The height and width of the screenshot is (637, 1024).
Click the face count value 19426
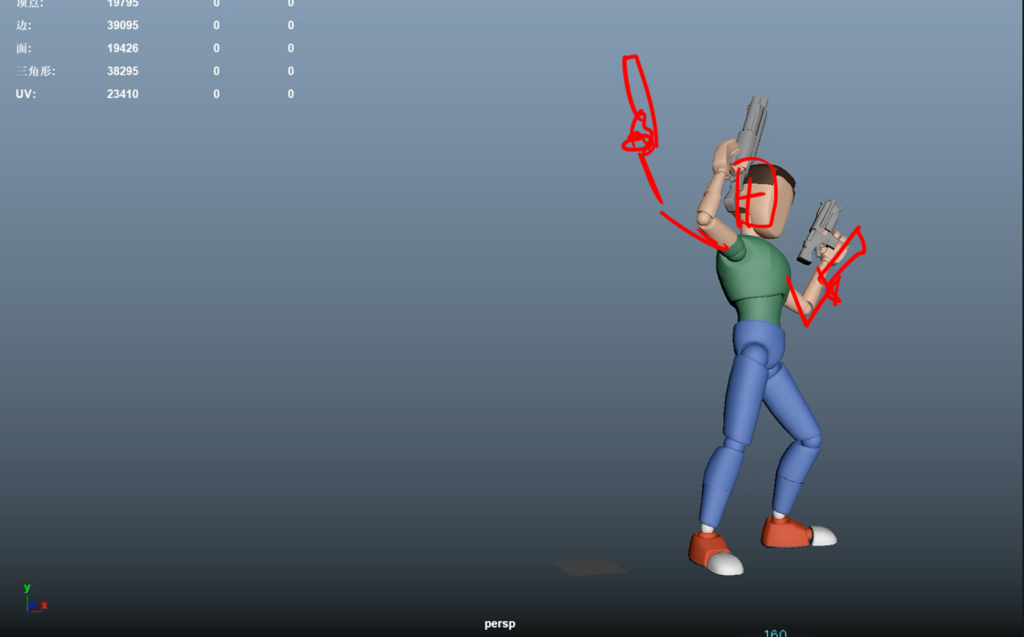point(123,48)
